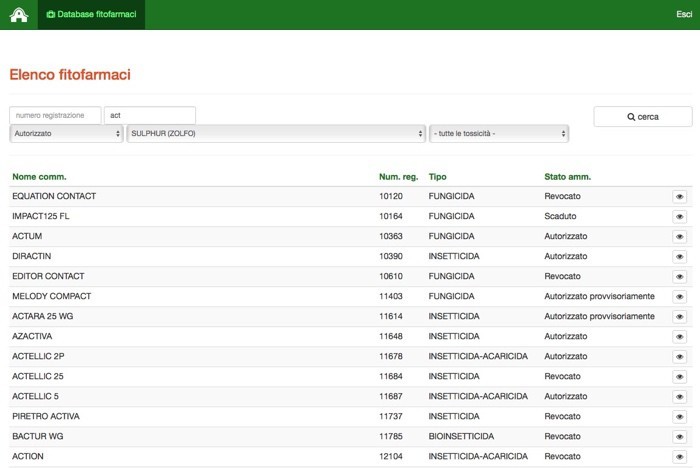Select the ACTARA 25 WG product name
The width and height of the screenshot is (700, 468).
coord(42,316)
